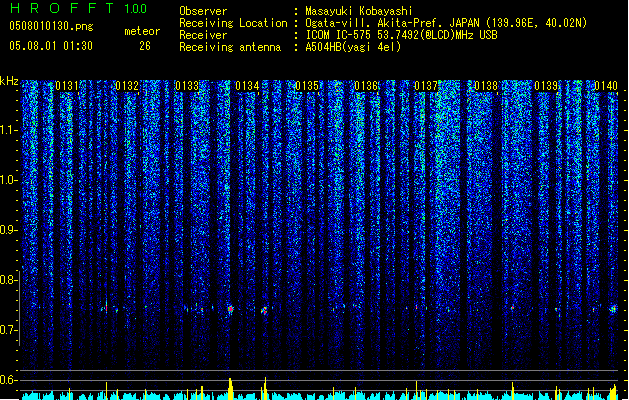Select observer name Masayuki Kobayashi

(x=359, y=11)
